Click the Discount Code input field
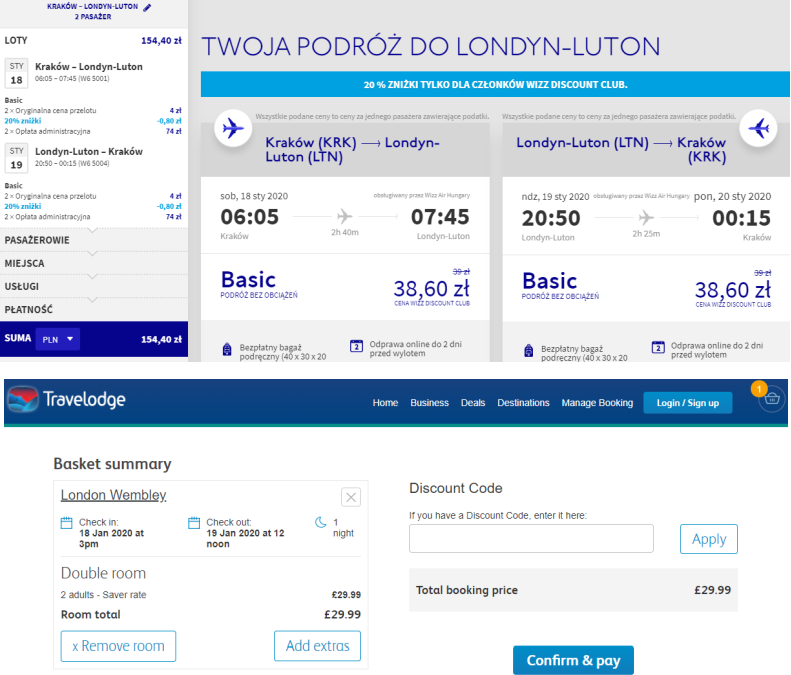 coord(531,539)
